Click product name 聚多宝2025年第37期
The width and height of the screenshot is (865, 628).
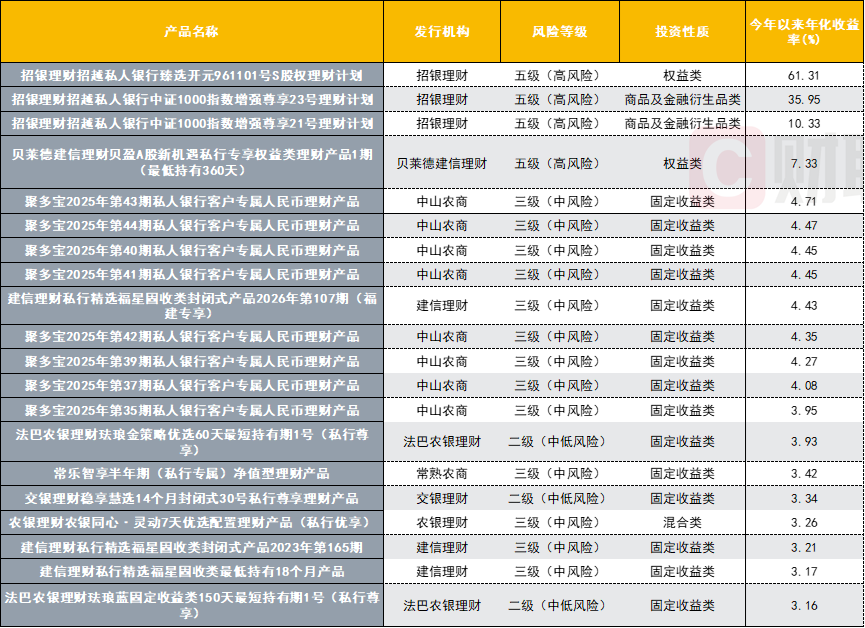pos(191,386)
